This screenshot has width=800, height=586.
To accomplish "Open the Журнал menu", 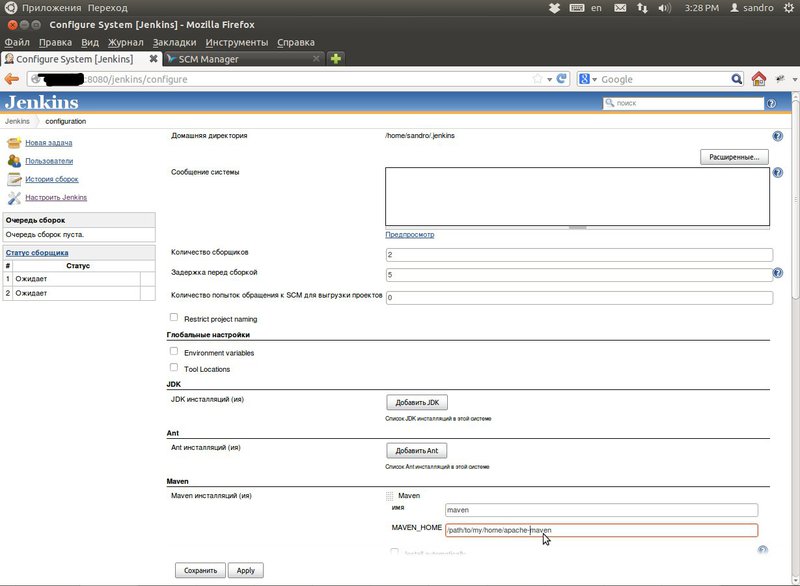I will [126, 42].
